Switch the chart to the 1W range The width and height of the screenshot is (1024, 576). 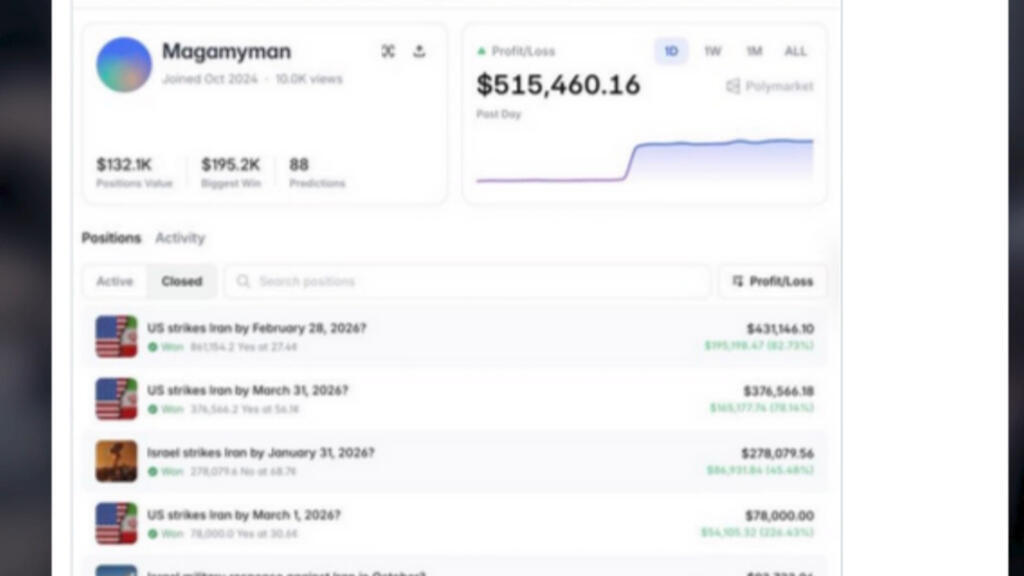coord(712,52)
